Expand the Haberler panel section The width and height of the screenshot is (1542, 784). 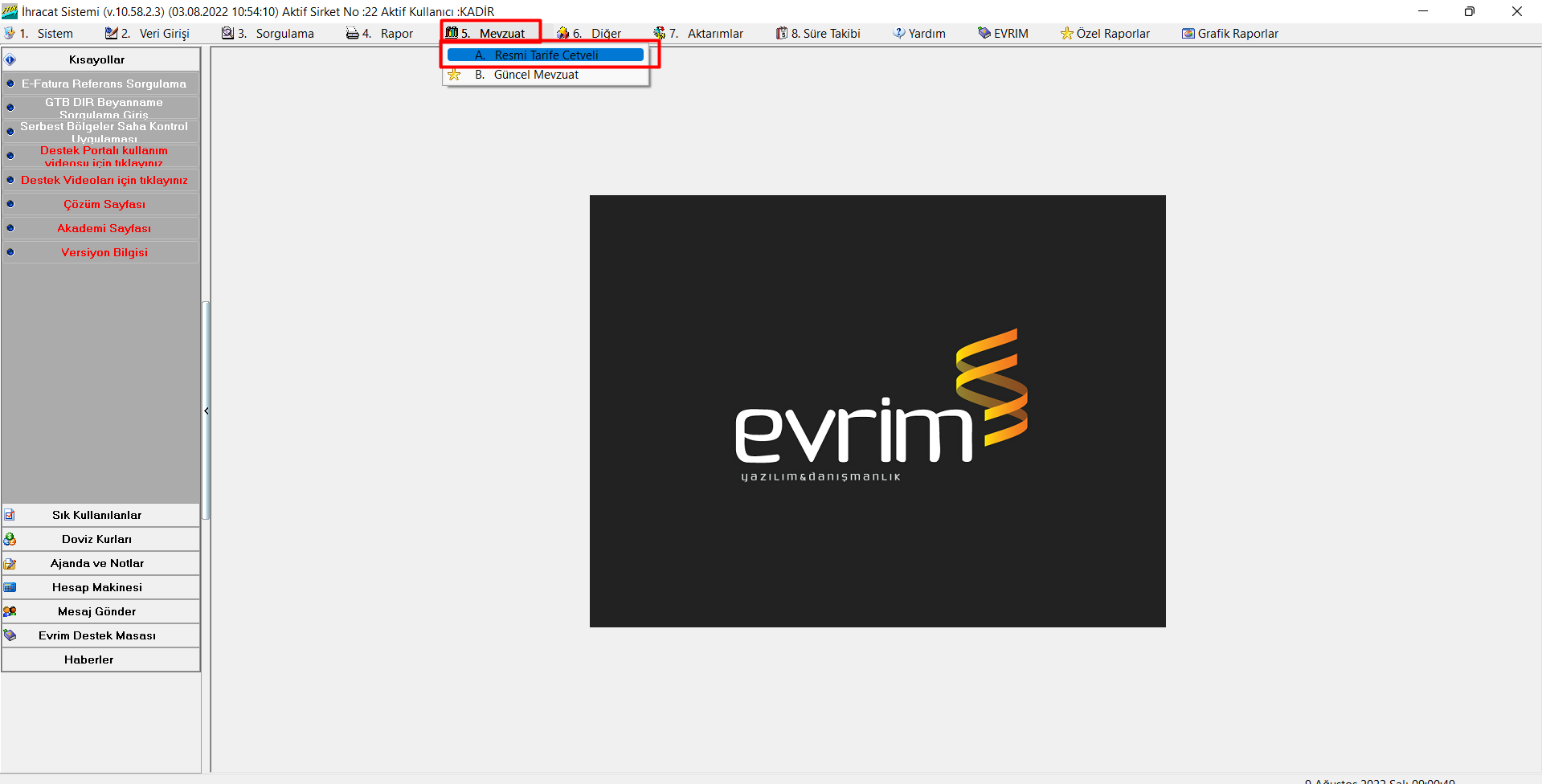click(89, 659)
